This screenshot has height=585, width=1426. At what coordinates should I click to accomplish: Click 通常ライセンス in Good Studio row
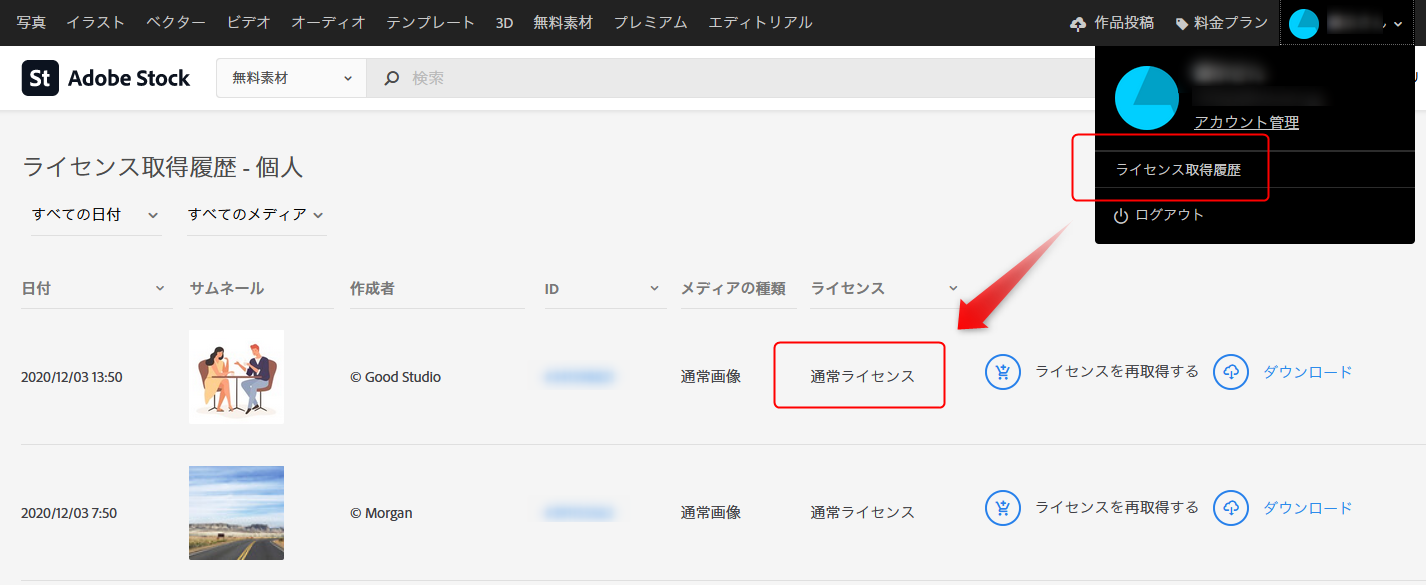pos(862,377)
